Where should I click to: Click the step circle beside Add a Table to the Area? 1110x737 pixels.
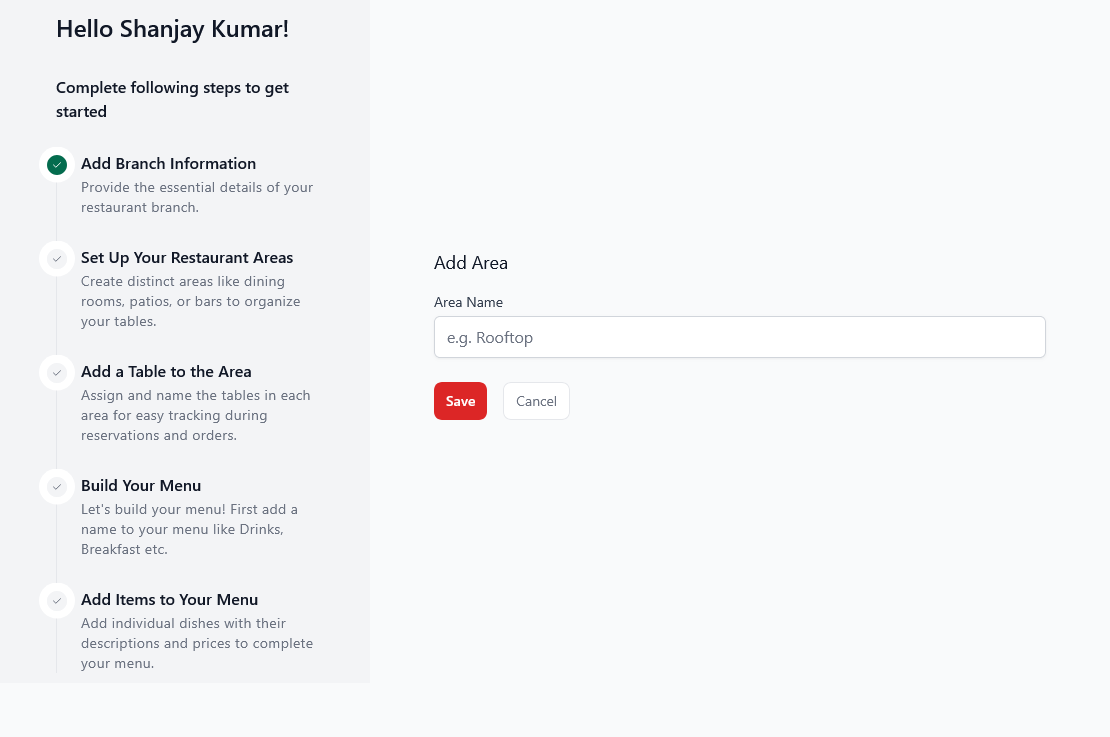click(57, 372)
